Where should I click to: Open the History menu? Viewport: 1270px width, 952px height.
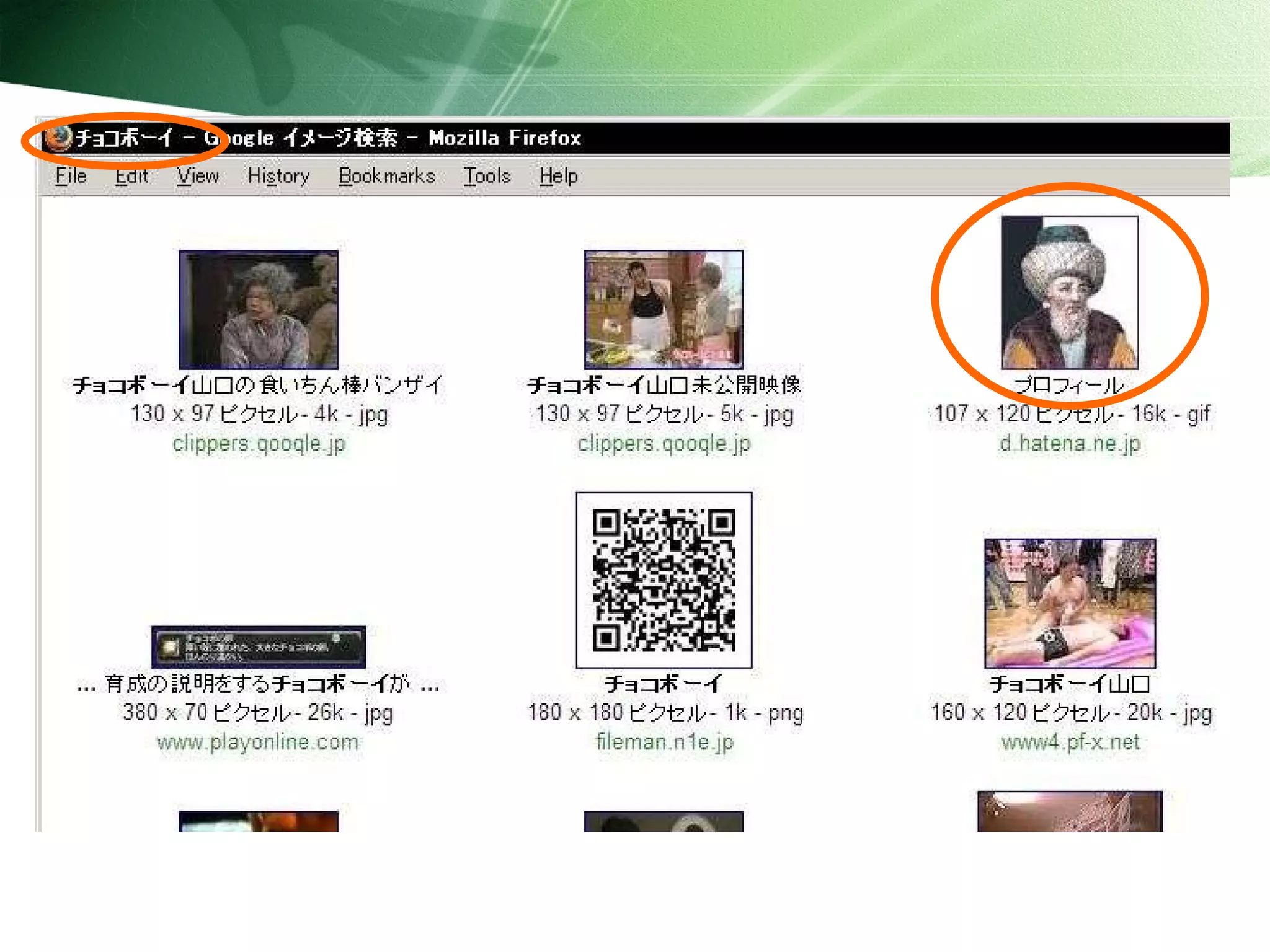(278, 177)
